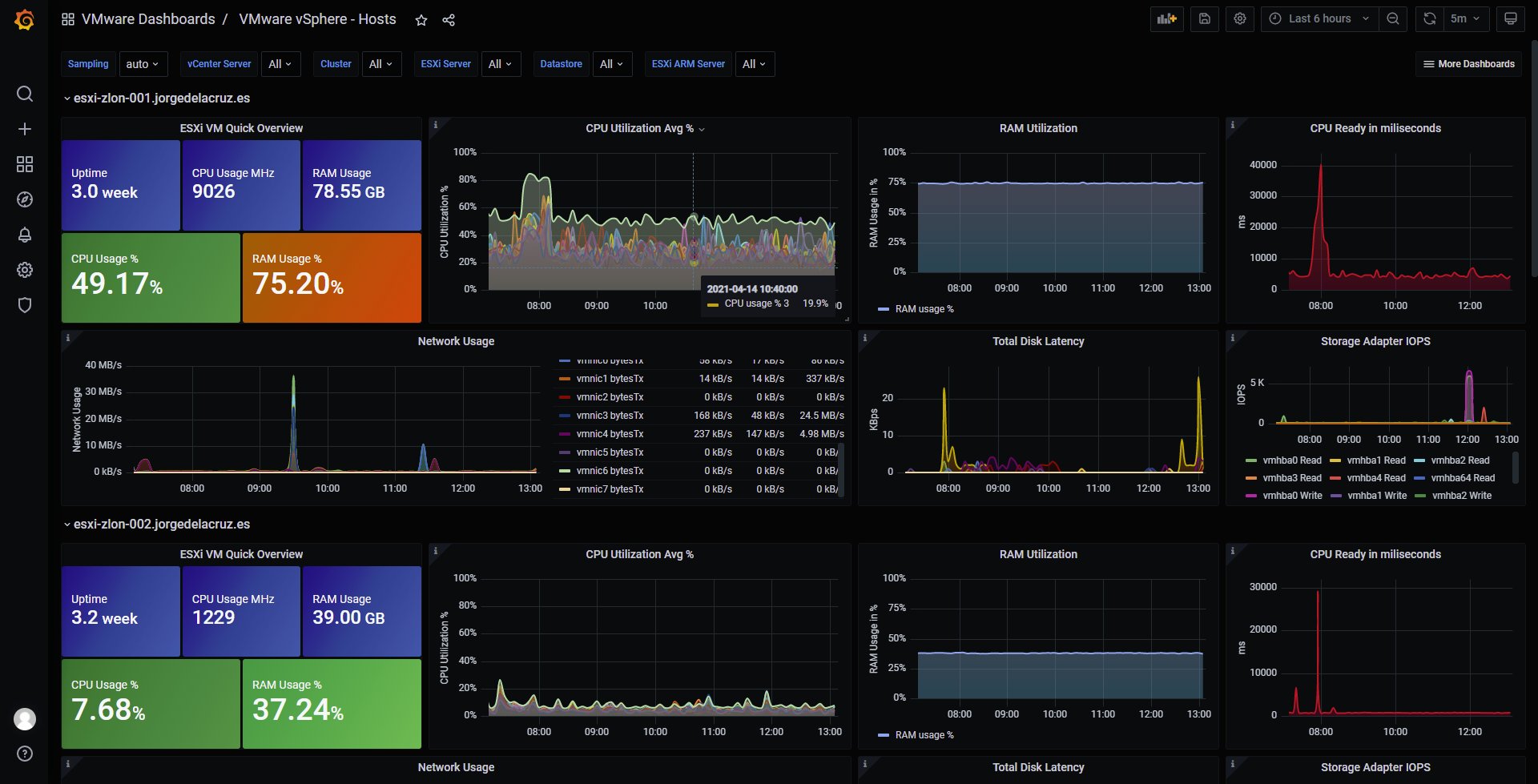Screen dimensions: 1538x784
Task: Cycle view mode with the monitor icon
Action: pyautogui.click(x=1511, y=19)
